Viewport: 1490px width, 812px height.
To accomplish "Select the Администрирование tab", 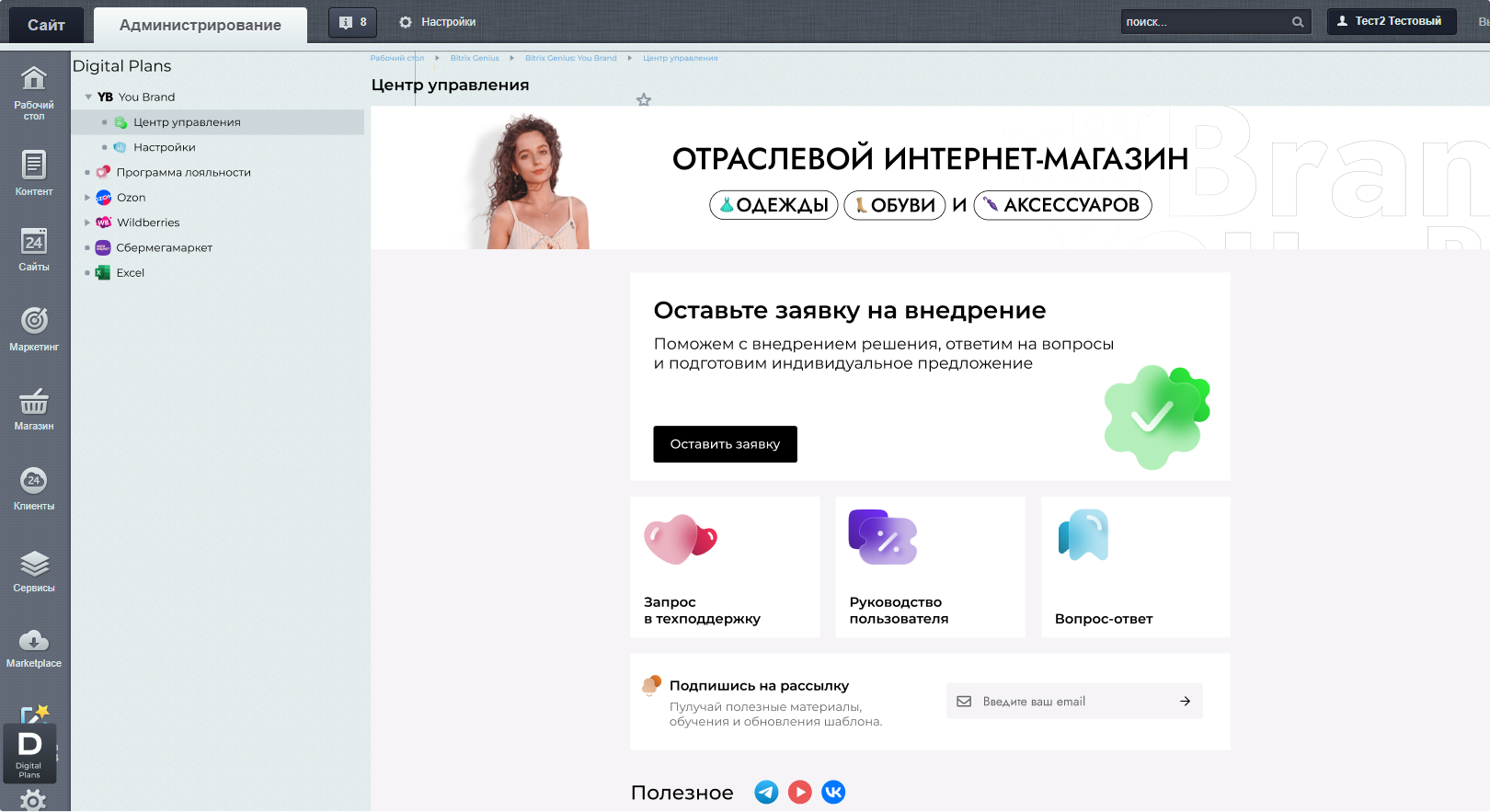I will point(201,25).
